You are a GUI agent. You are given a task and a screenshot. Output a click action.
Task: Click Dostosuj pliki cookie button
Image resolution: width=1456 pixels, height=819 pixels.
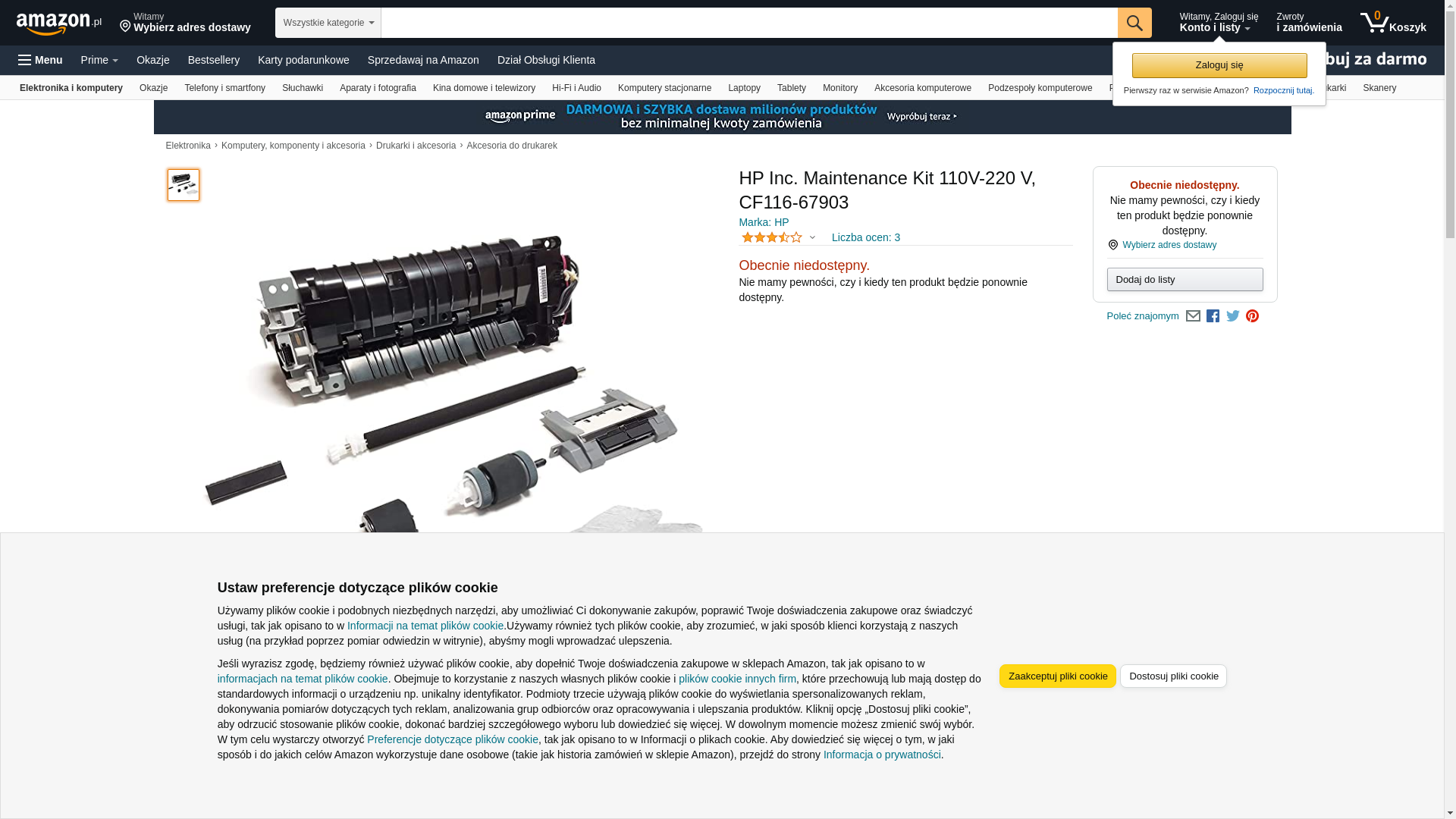(1173, 676)
